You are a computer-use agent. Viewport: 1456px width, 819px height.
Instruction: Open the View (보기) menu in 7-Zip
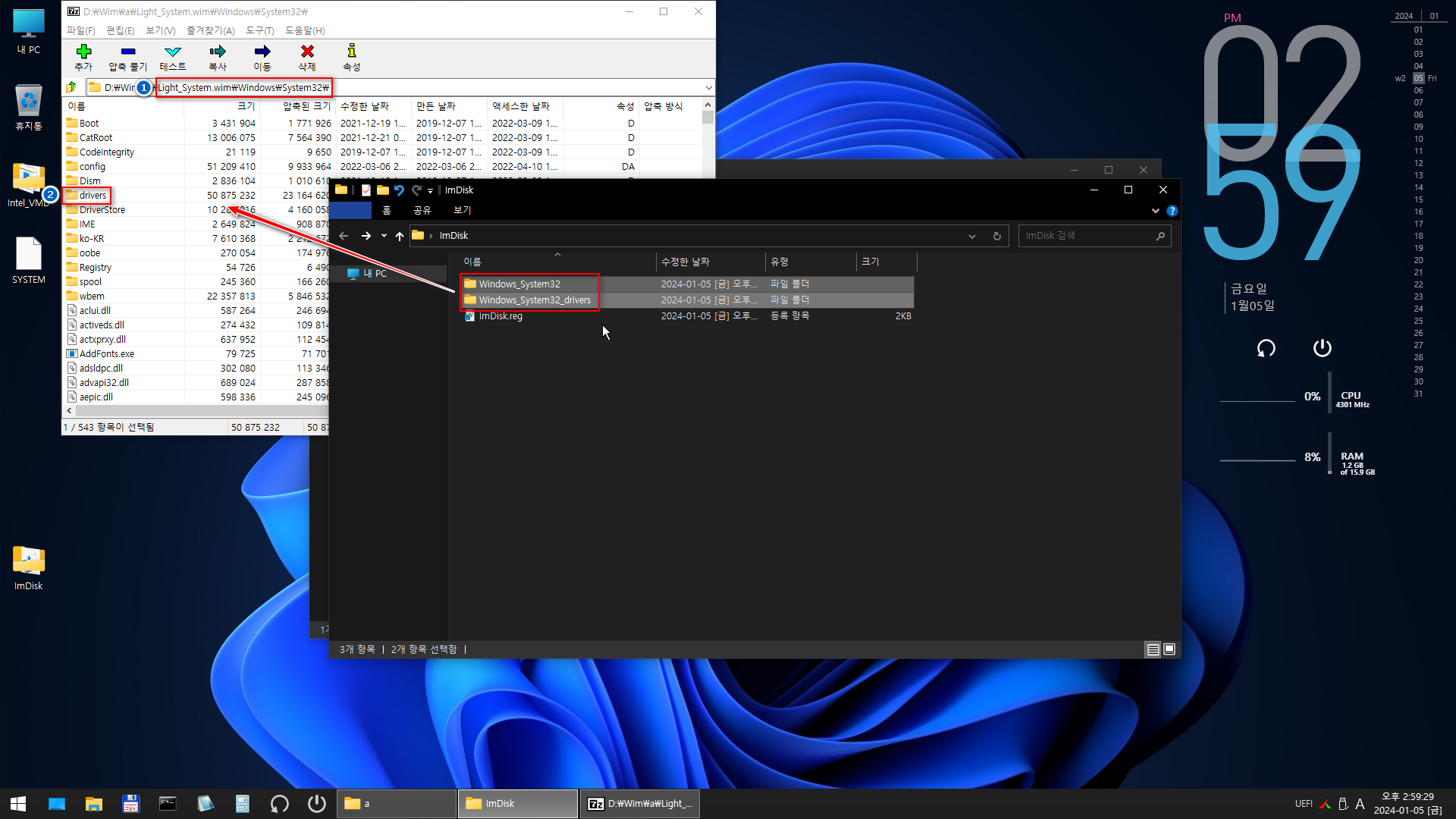click(x=161, y=30)
